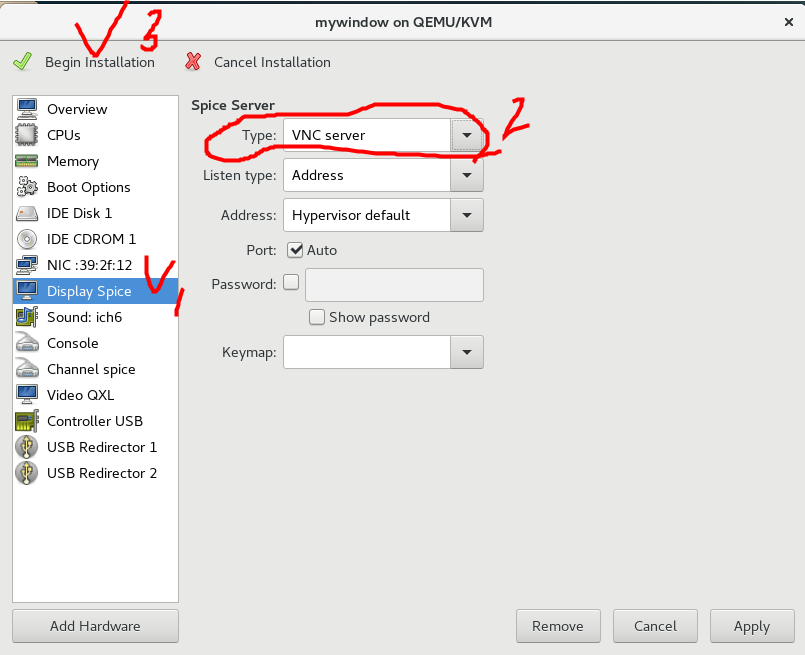Click the green checkmark Begin Installation icon
Screen dimensions: 805x655
click(23, 62)
